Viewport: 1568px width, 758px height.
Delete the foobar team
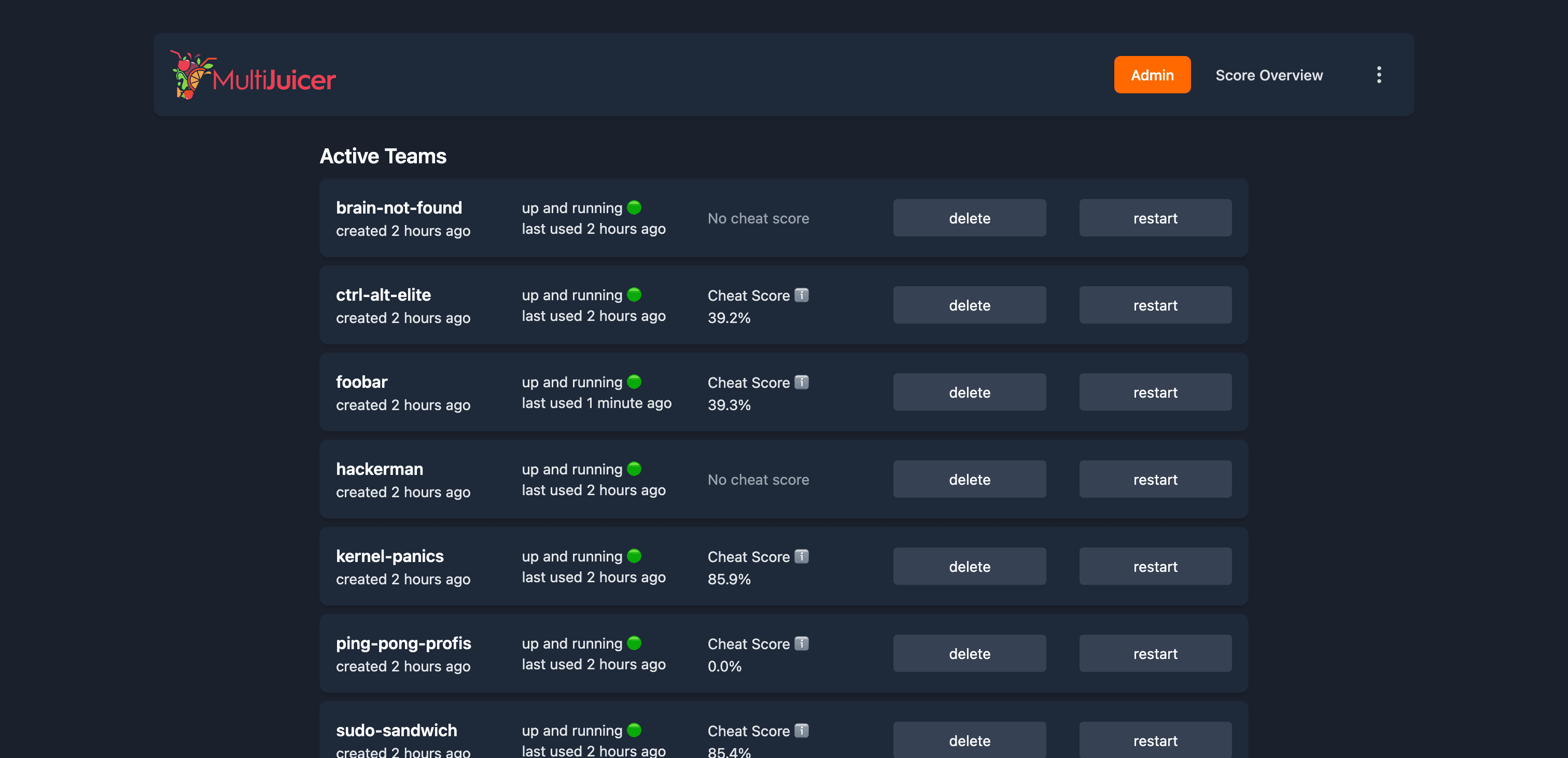click(x=969, y=391)
